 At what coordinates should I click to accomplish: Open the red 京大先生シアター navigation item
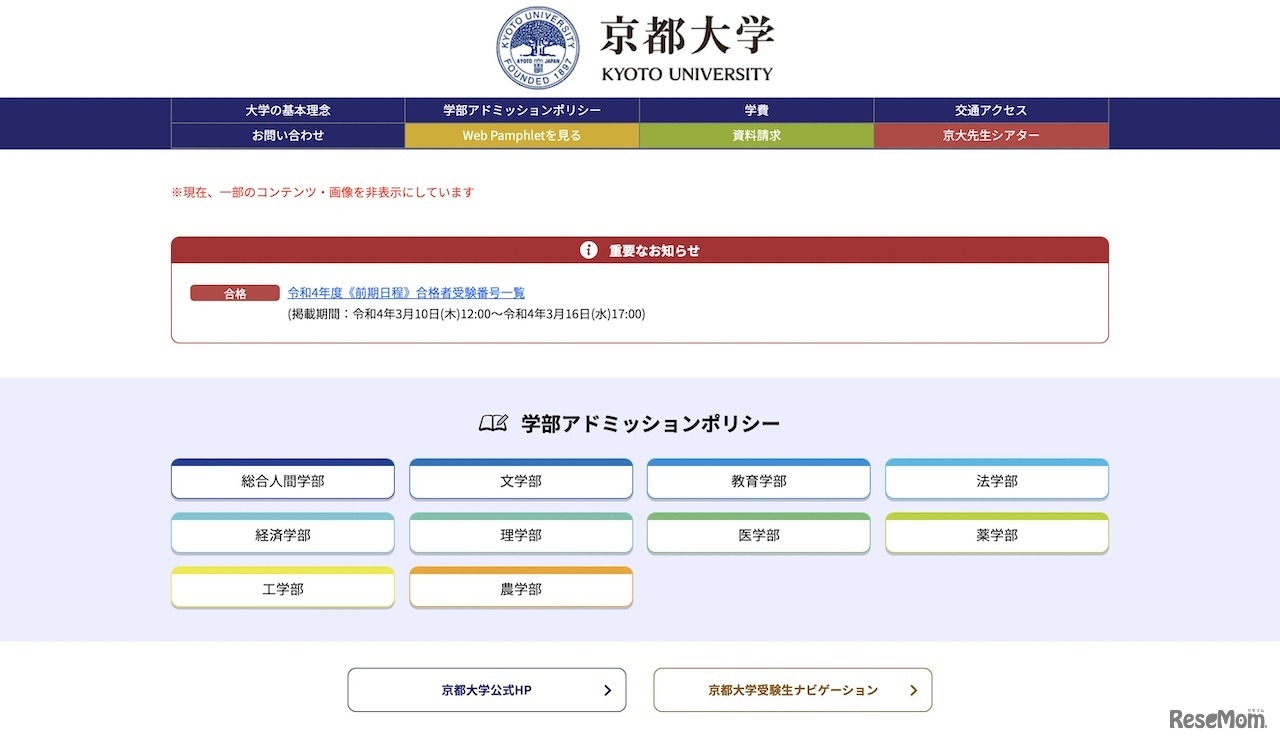click(x=991, y=136)
